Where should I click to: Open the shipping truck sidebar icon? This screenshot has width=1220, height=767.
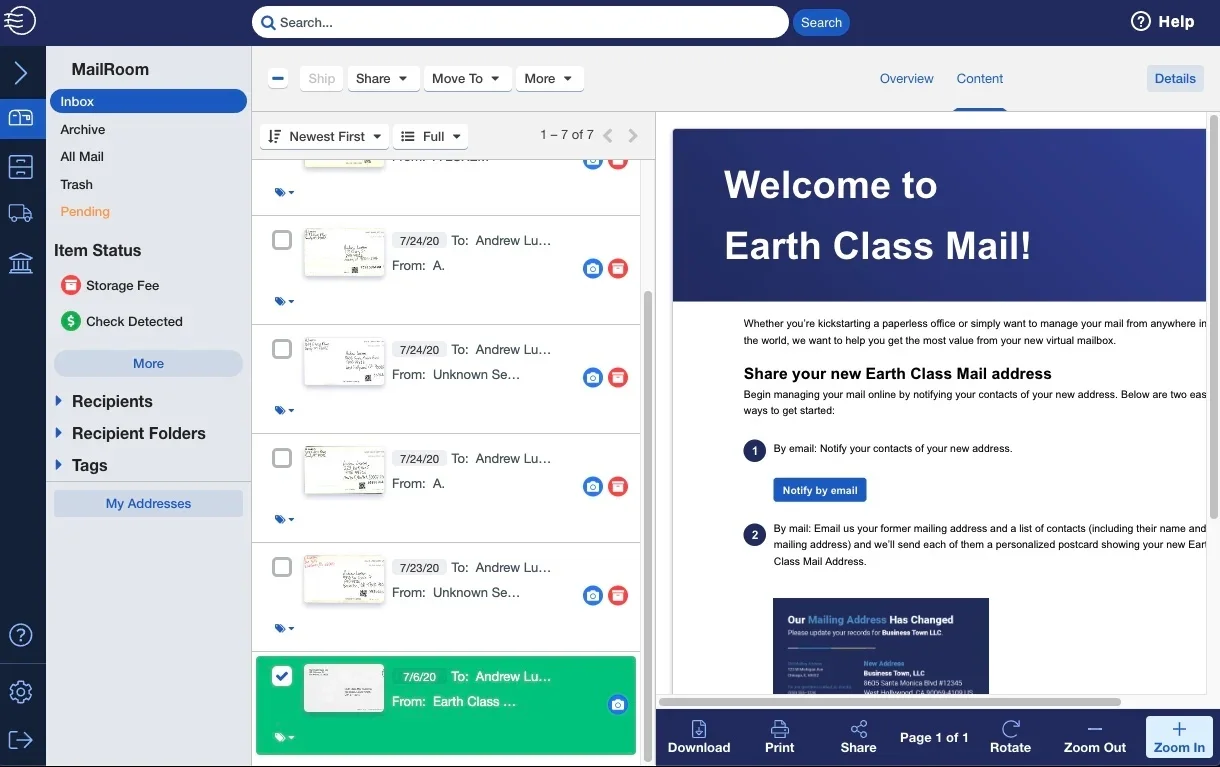click(21, 212)
